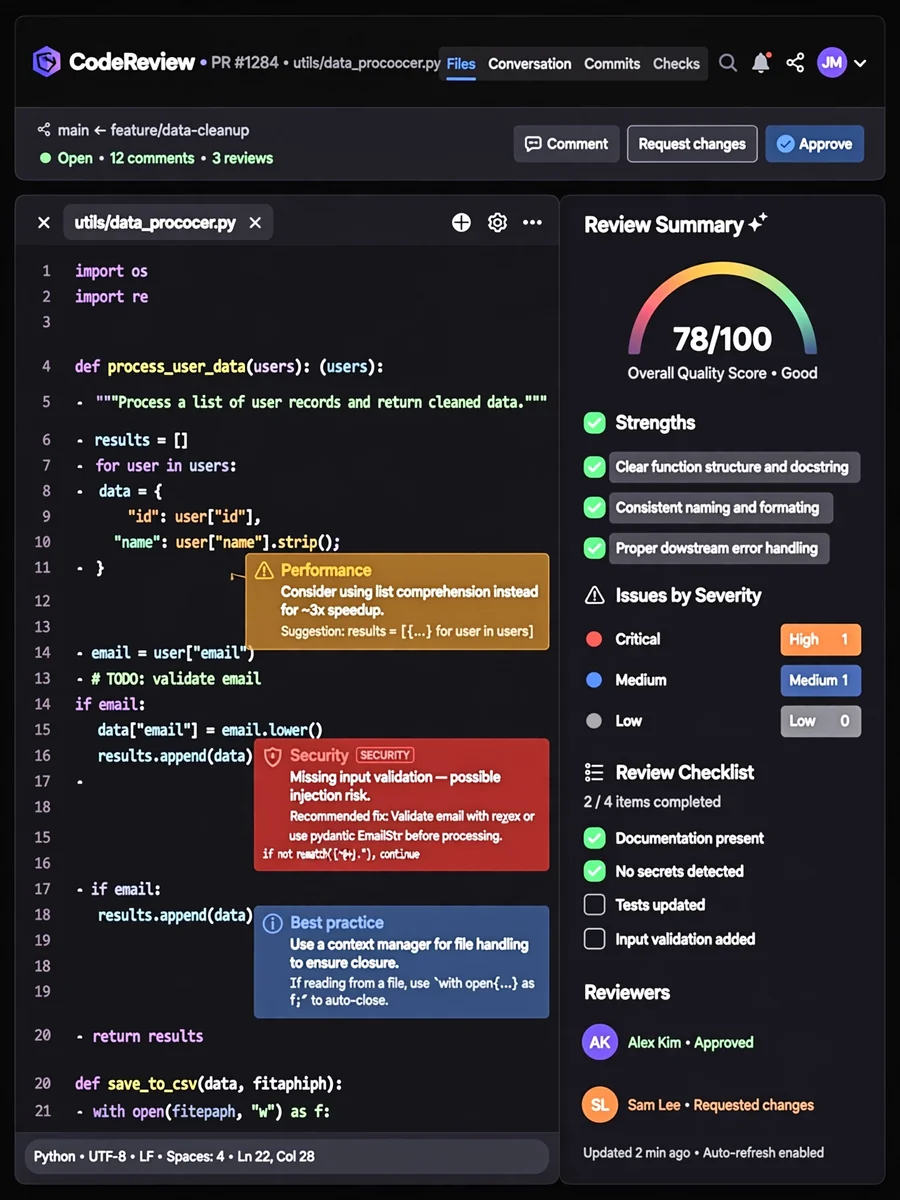Click the sparkle icon beside Review Summary
This screenshot has height=1200, width=900.
[758, 223]
